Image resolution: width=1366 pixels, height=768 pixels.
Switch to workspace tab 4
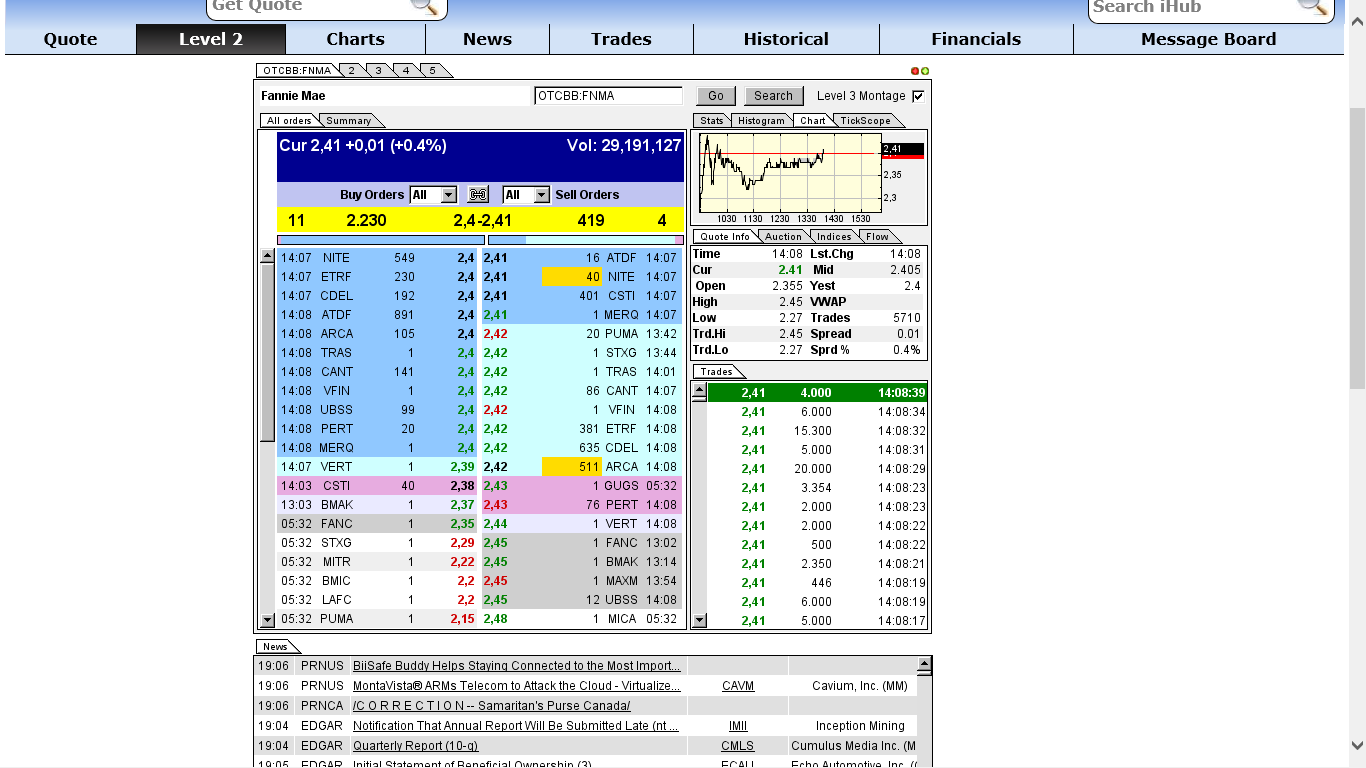pyautogui.click(x=406, y=71)
